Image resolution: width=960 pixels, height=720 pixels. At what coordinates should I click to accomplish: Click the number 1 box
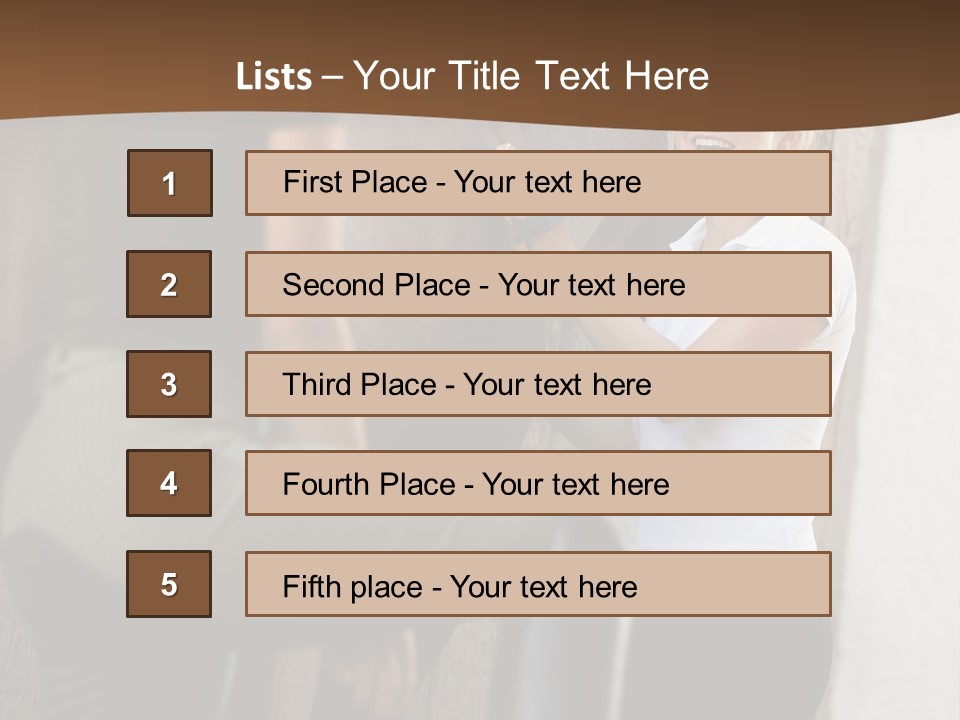tap(170, 183)
